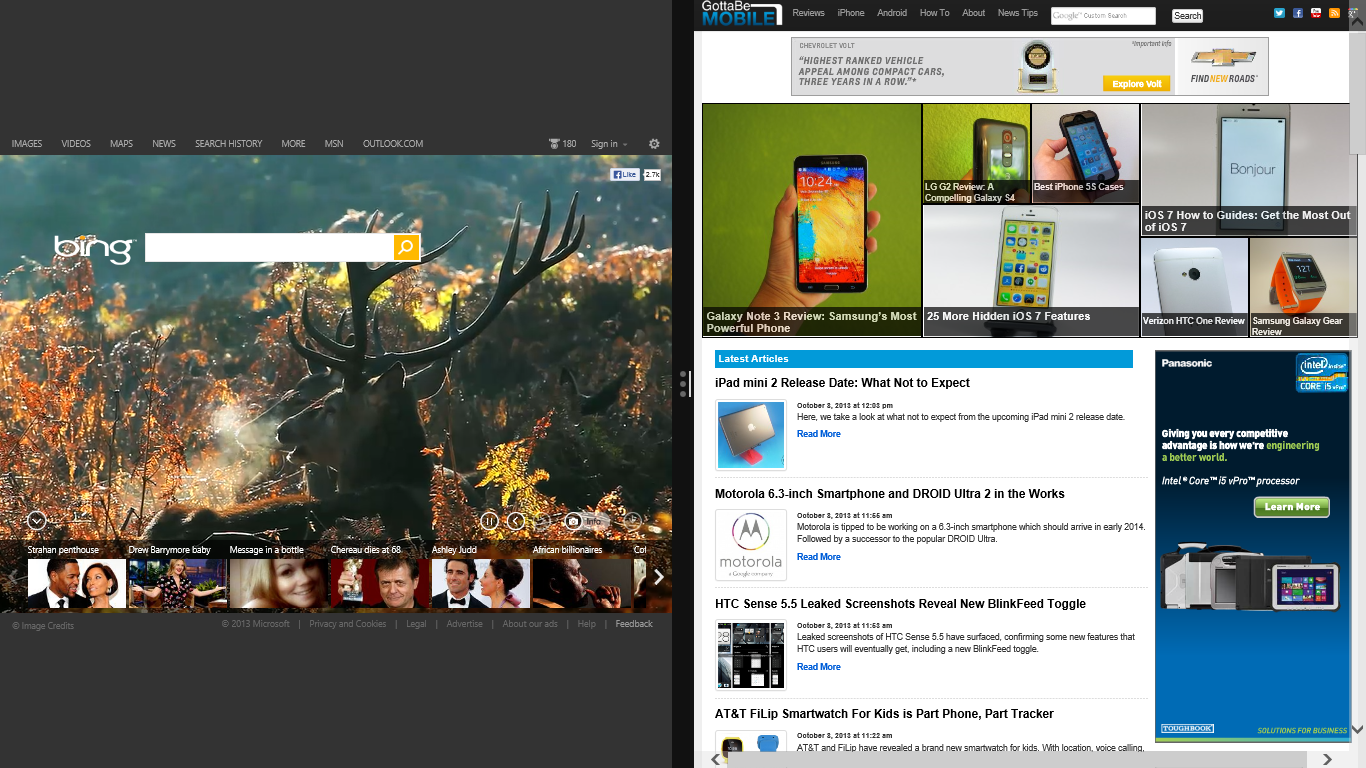Click Read More under Motorola article
The height and width of the screenshot is (768, 1366).
819,557
